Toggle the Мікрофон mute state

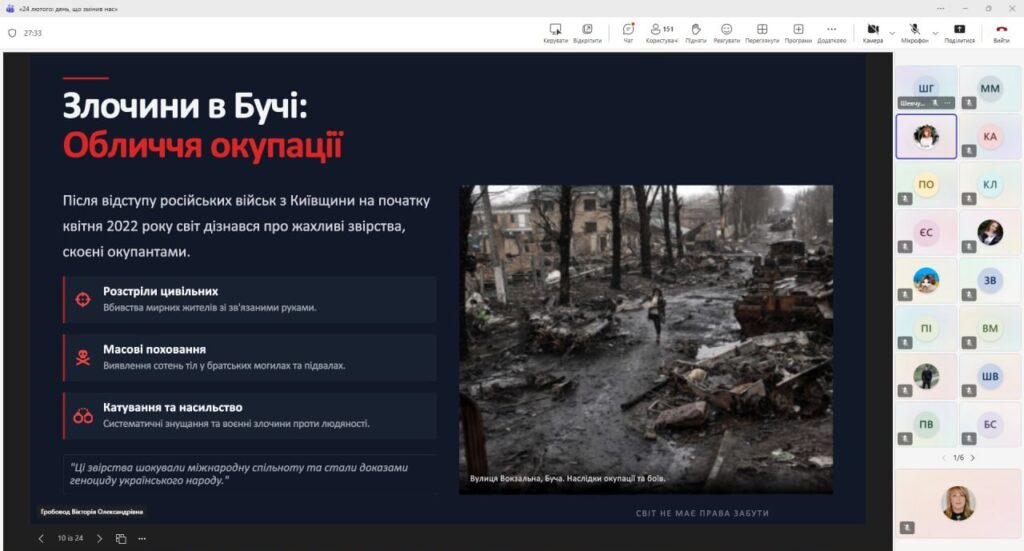[914, 33]
